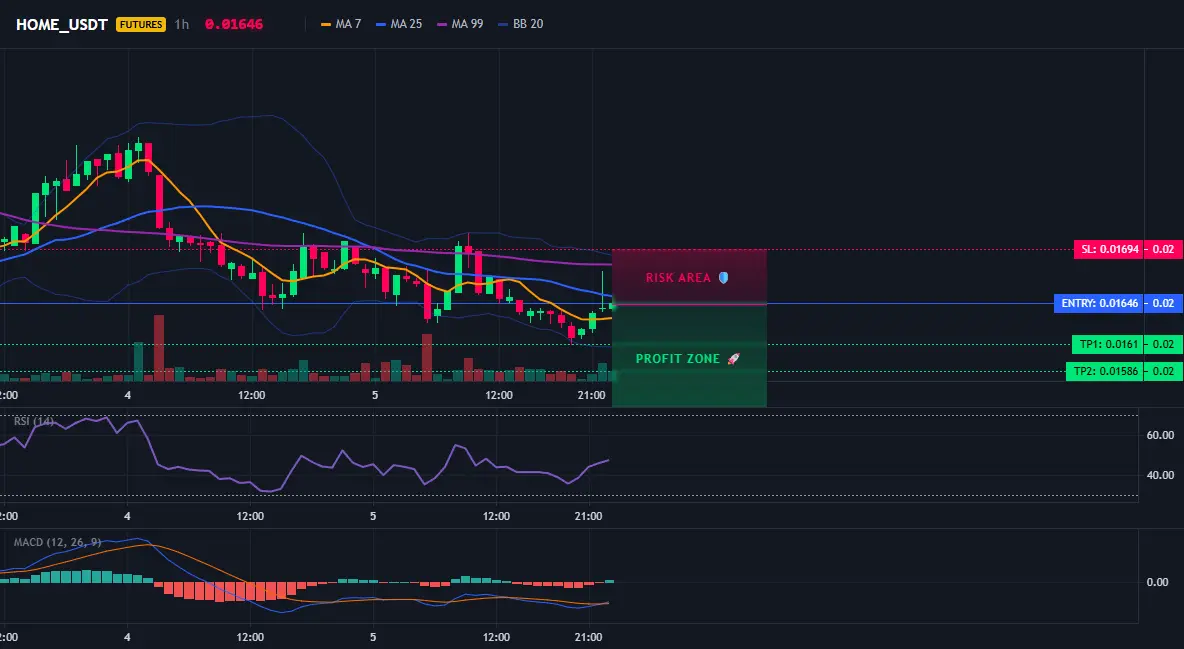
Task: Click the date 5 label on price chart axis
Action: 375,395
